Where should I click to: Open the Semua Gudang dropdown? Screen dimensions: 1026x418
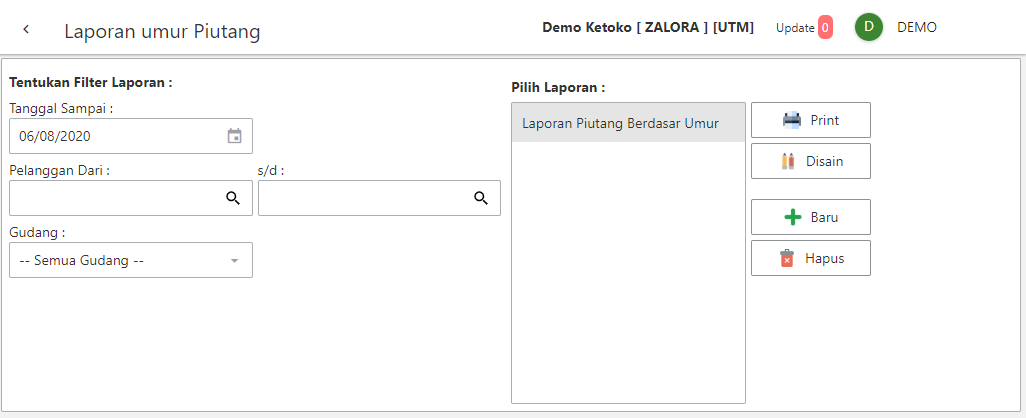120,260
